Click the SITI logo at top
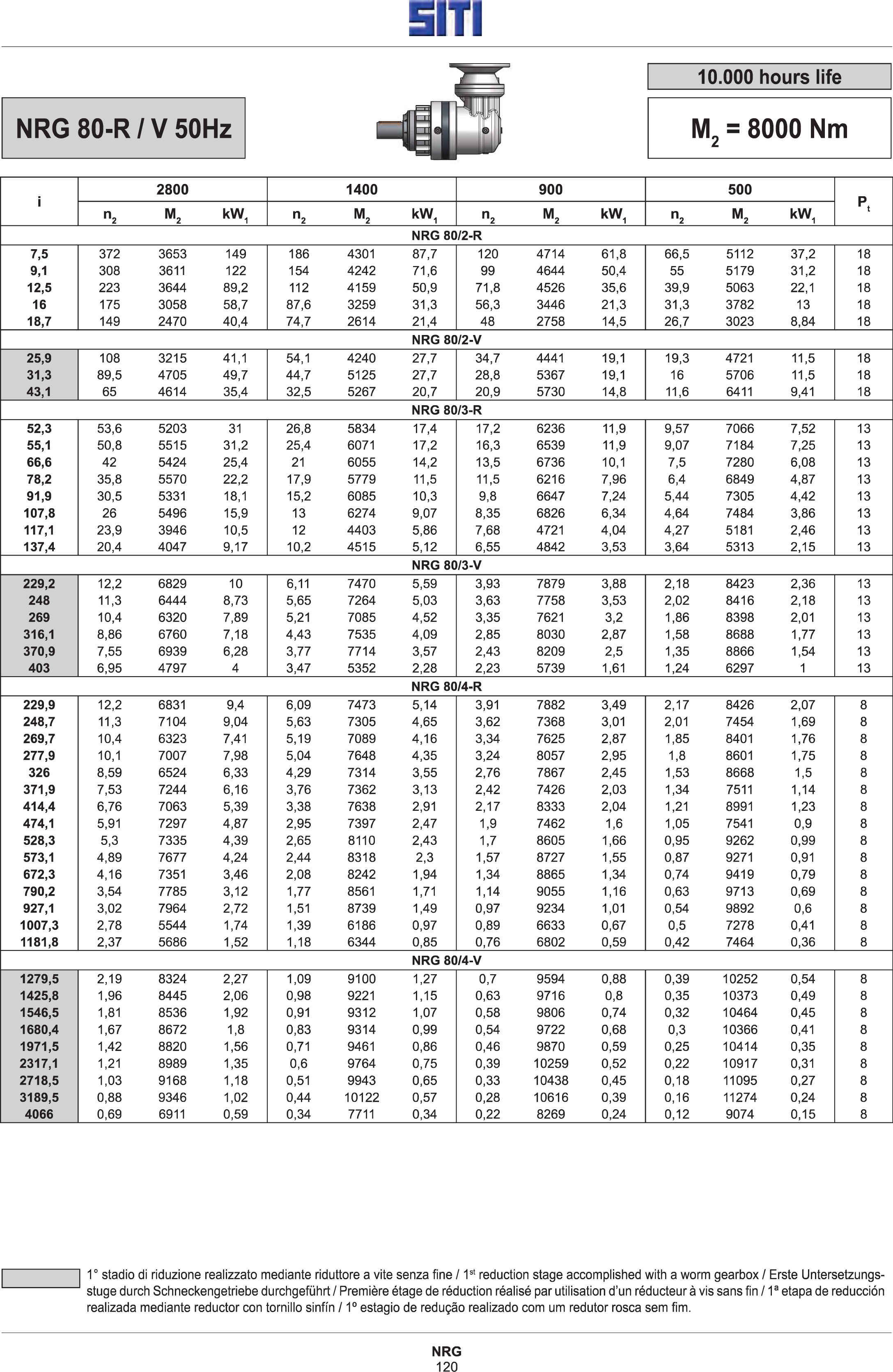Image resolution: width=893 pixels, height=1372 pixels. pos(445,18)
